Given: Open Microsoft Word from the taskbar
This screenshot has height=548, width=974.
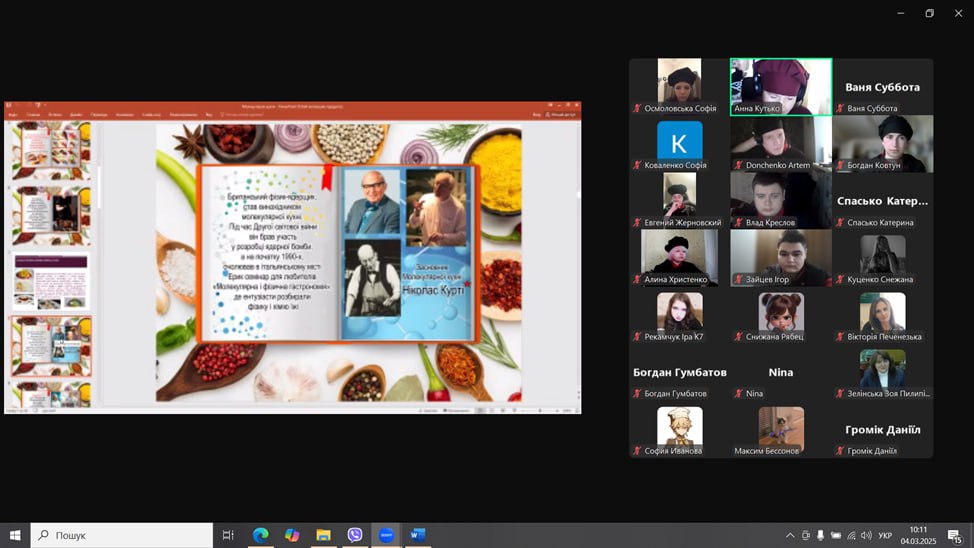Looking at the screenshot, I should tap(417, 535).
